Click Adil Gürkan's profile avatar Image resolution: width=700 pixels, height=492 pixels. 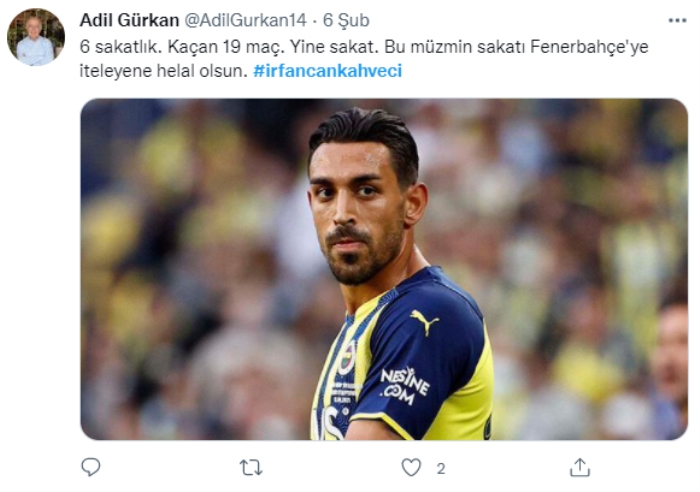(x=36, y=37)
